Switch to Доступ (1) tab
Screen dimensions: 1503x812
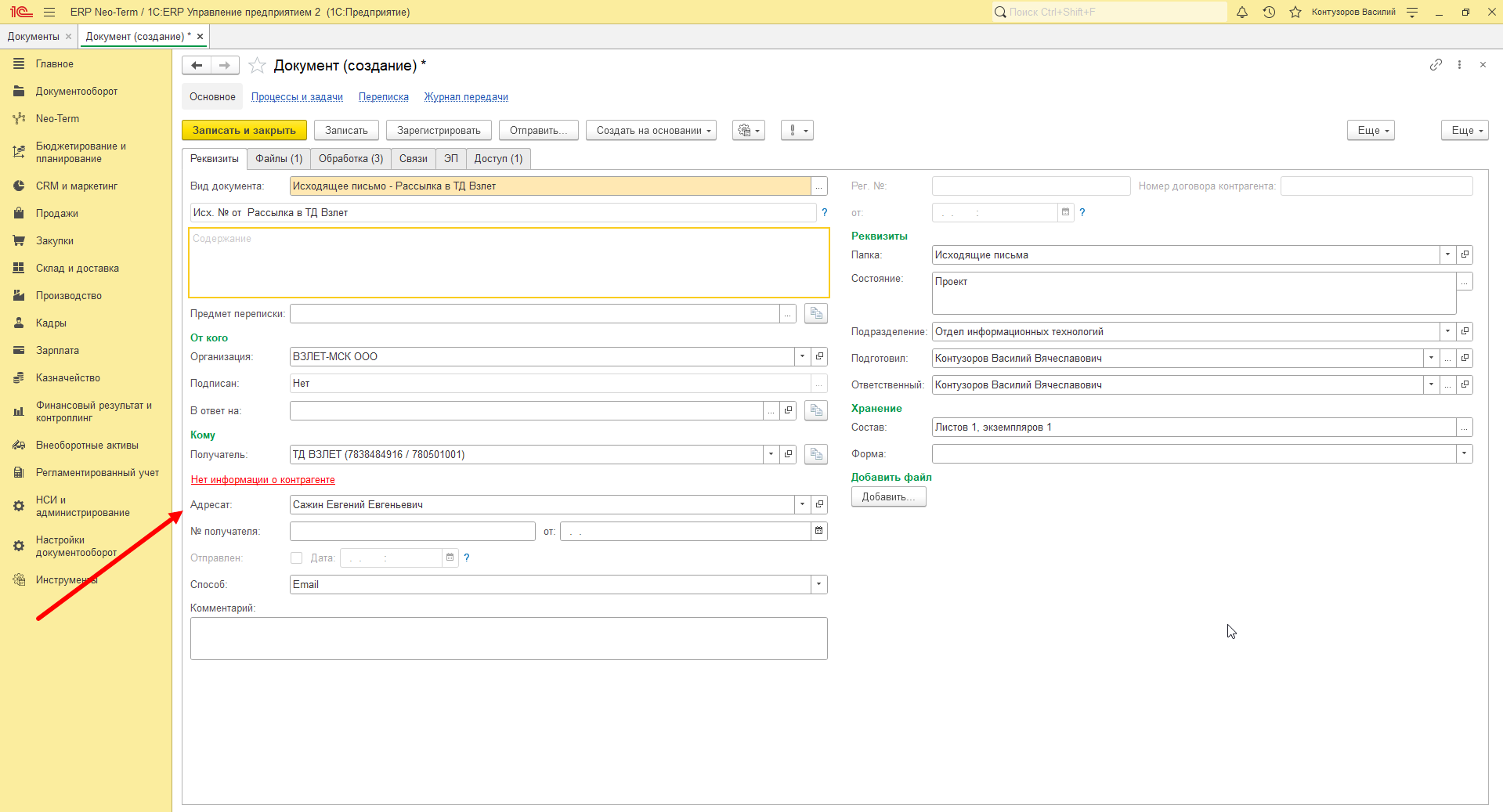[x=498, y=158]
